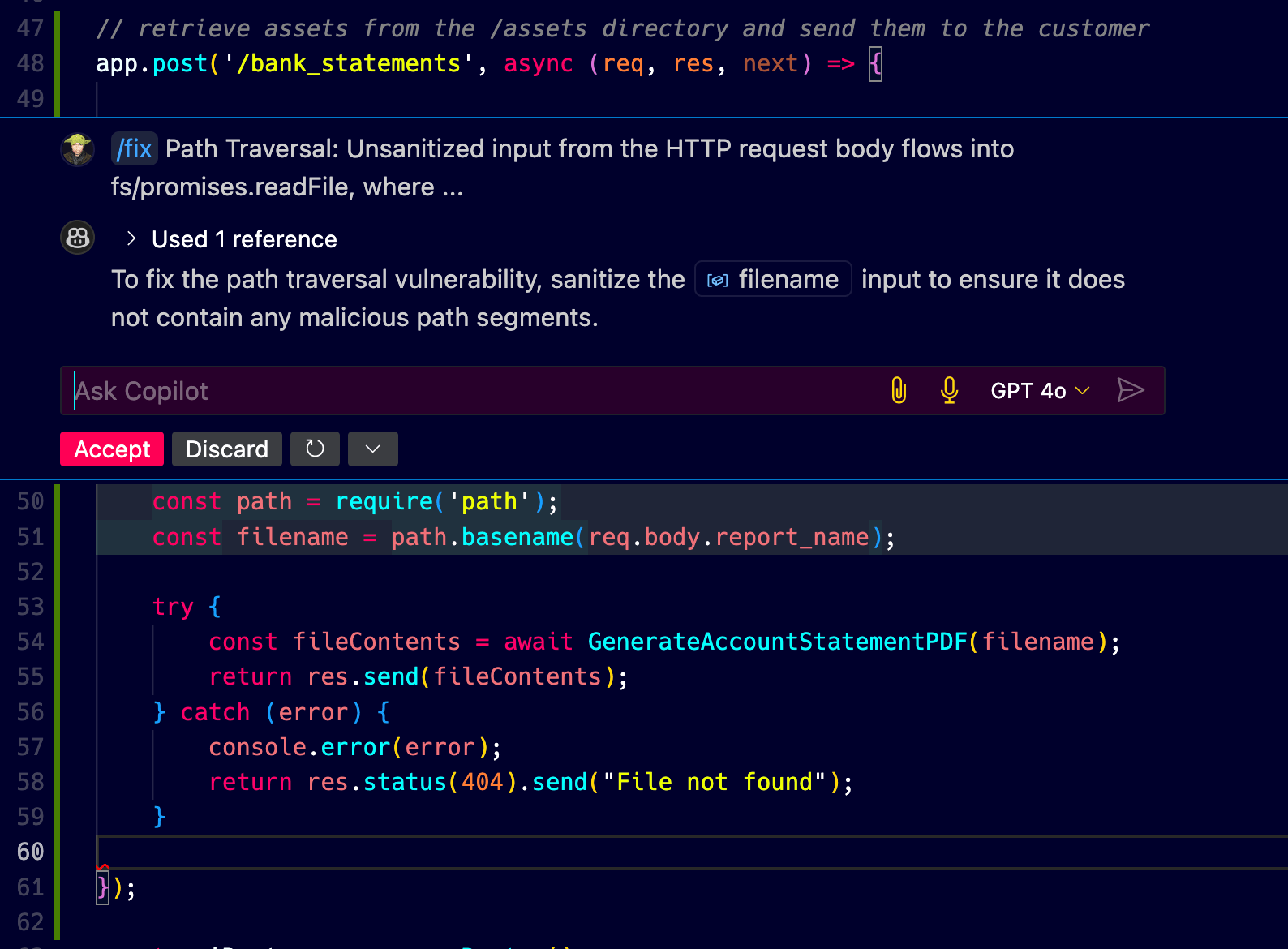This screenshot has width=1288, height=949.
Task: Click console.error on line 57
Action: tap(299, 747)
